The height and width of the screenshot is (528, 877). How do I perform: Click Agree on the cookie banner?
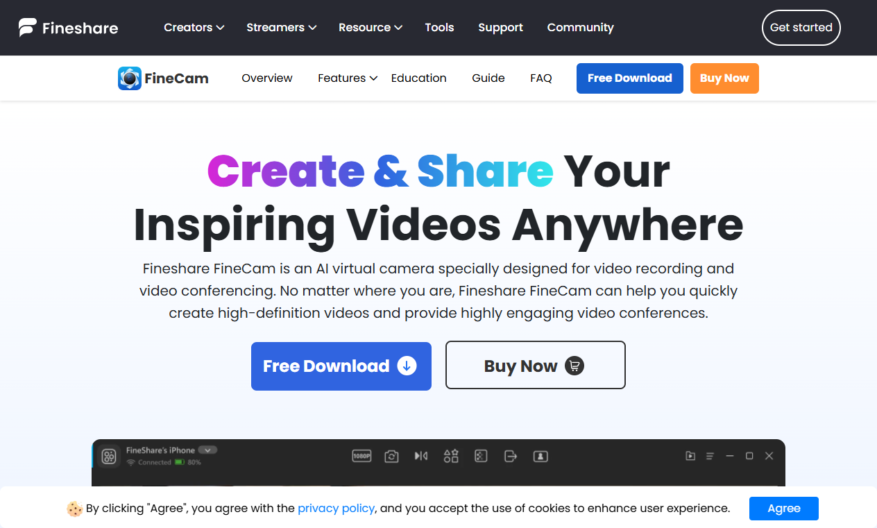point(784,508)
